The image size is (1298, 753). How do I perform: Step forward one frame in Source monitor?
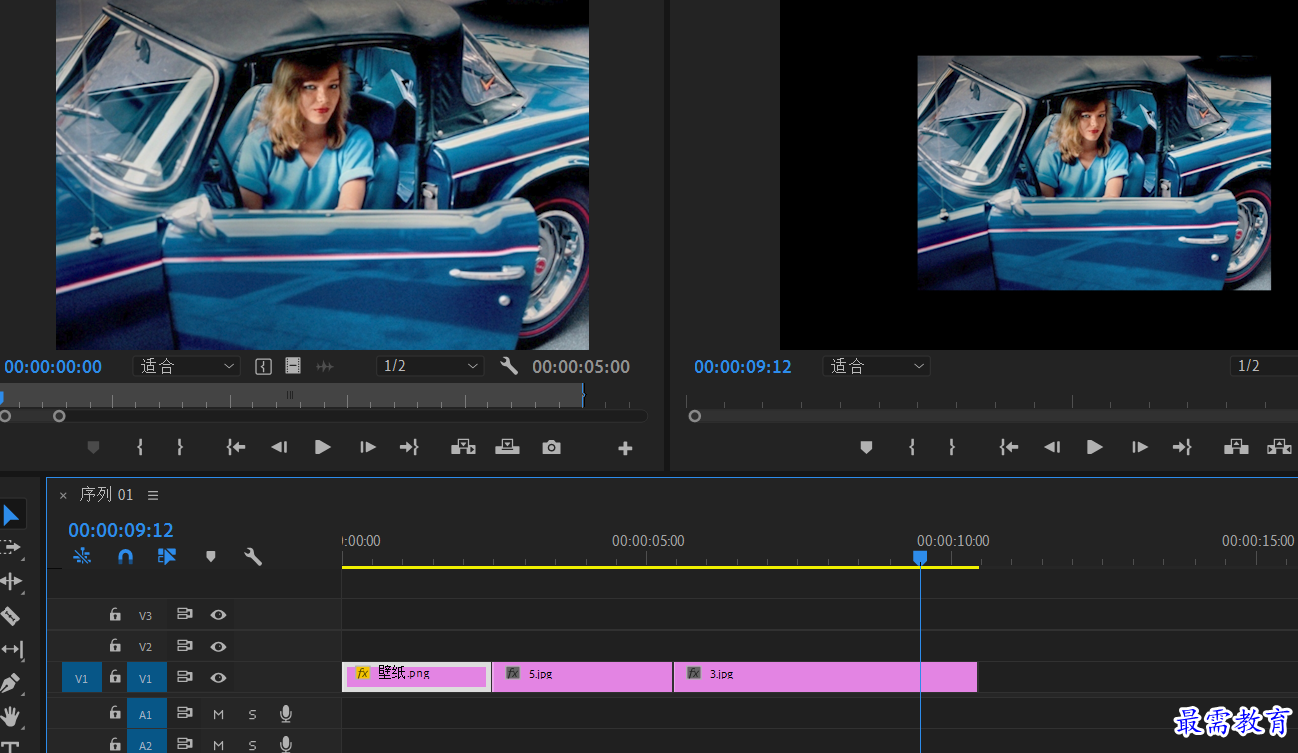(367, 448)
